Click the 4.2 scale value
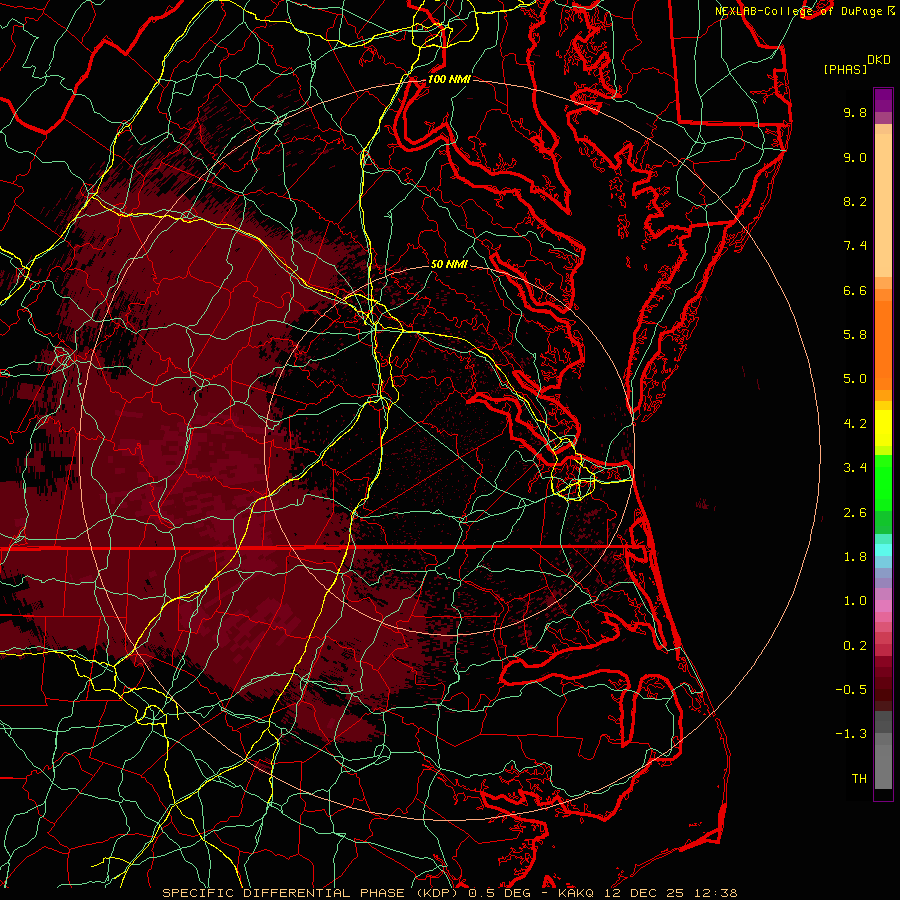900x900 pixels. (855, 424)
